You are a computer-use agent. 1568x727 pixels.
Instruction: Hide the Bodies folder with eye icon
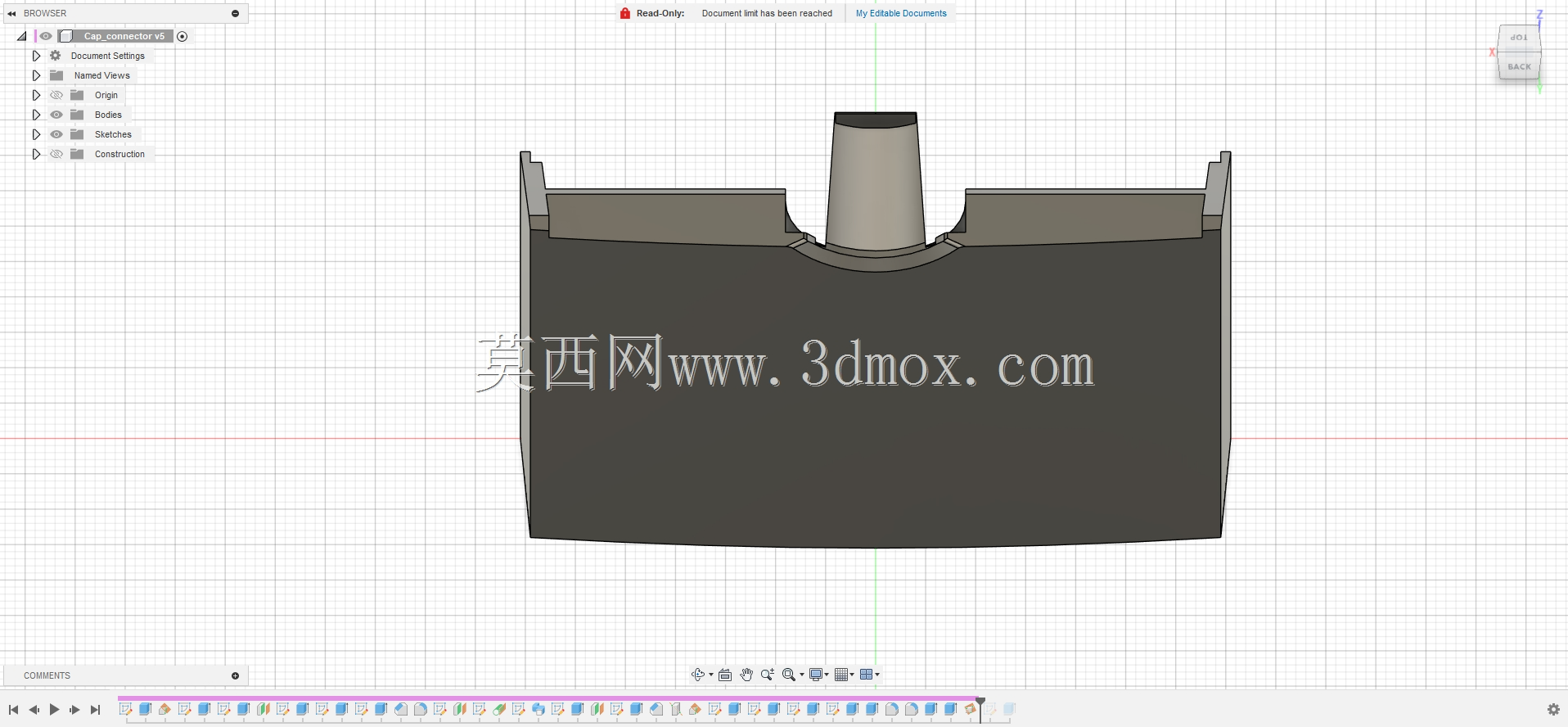pyautogui.click(x=56, y=115)
